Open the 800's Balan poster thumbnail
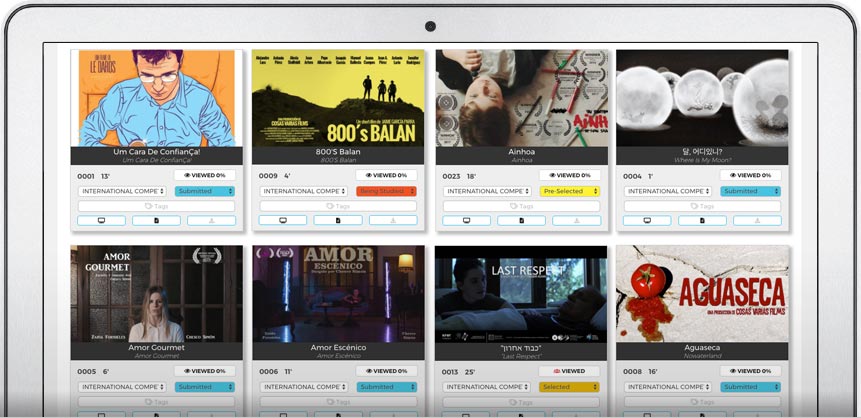This screenshot has width=861, height=418. (339, 98)
